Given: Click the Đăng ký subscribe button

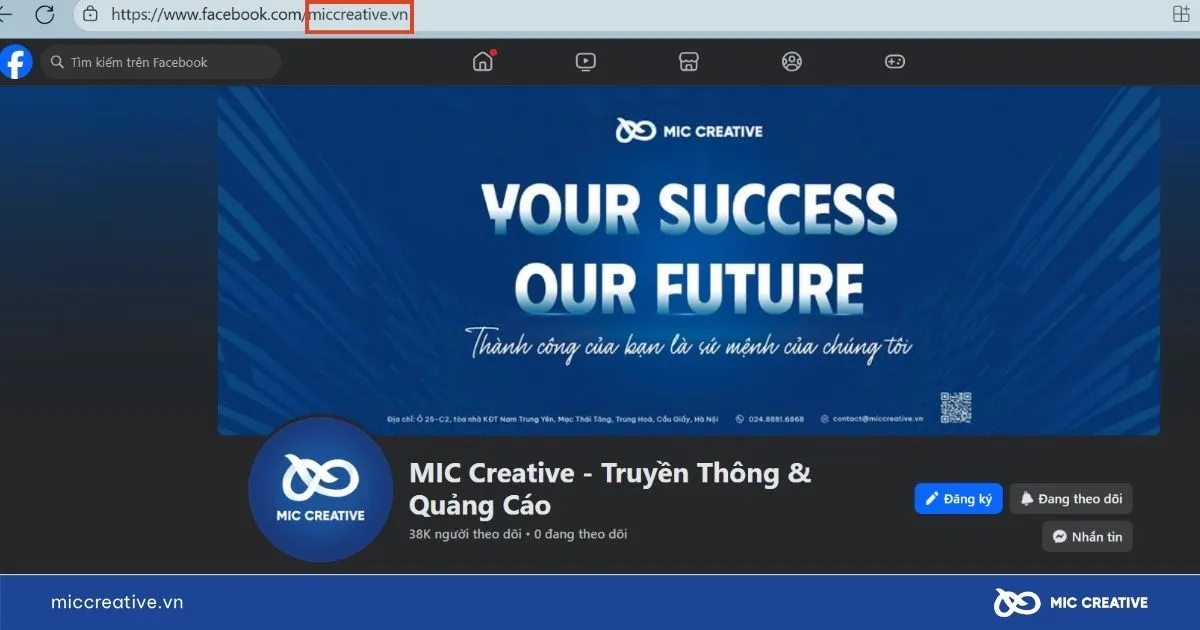Looking at the screenshot, I should (x=957, y=498).
